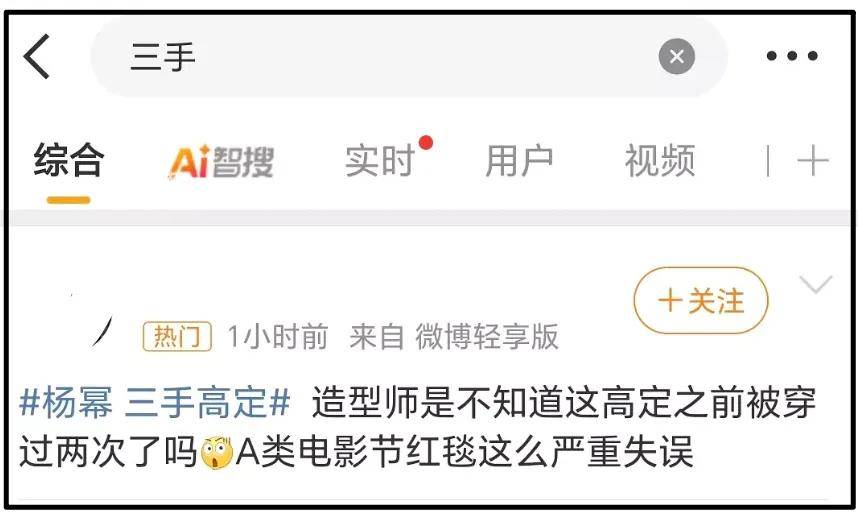
Task: Click the red notification dot on 实时
Action: tap(426, 143)
